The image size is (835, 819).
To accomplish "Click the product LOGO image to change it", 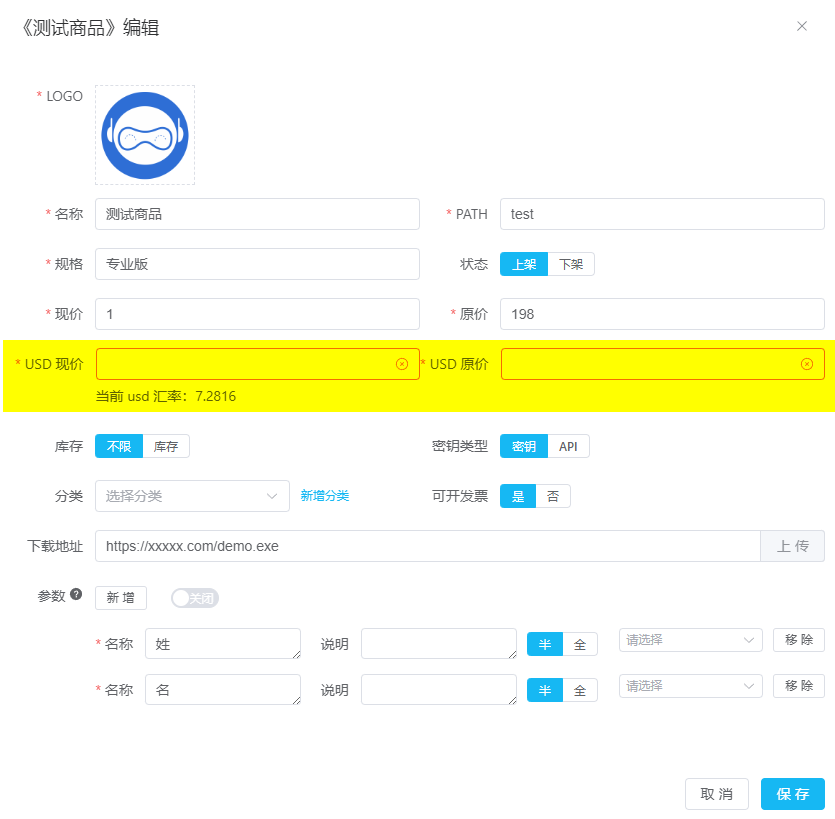I will pos(144,134).
